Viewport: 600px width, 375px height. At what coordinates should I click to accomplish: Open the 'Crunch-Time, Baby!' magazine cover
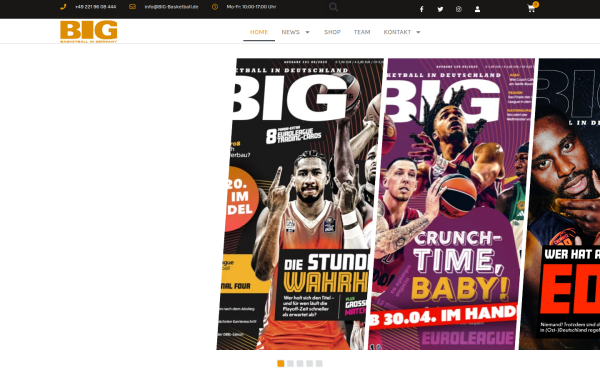point(452,204)
